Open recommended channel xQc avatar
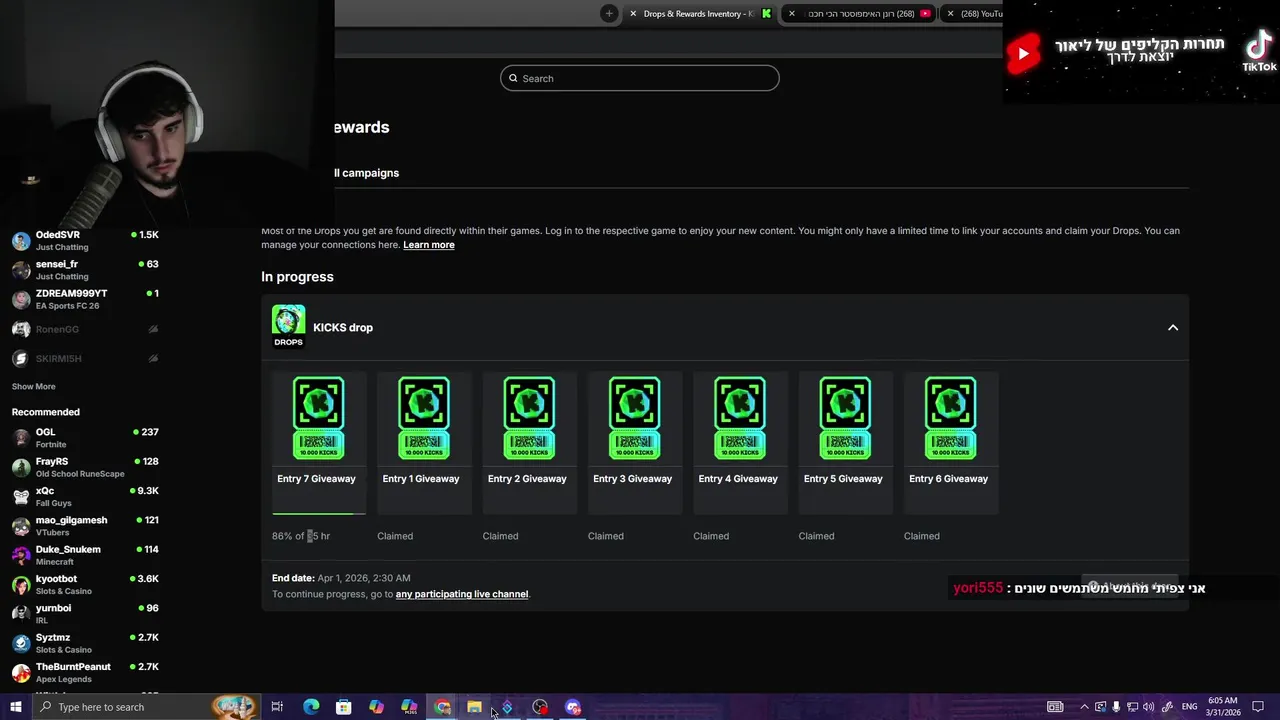Image resolution: width=1280 pixels, height=720 pixels. pos(21,496)
